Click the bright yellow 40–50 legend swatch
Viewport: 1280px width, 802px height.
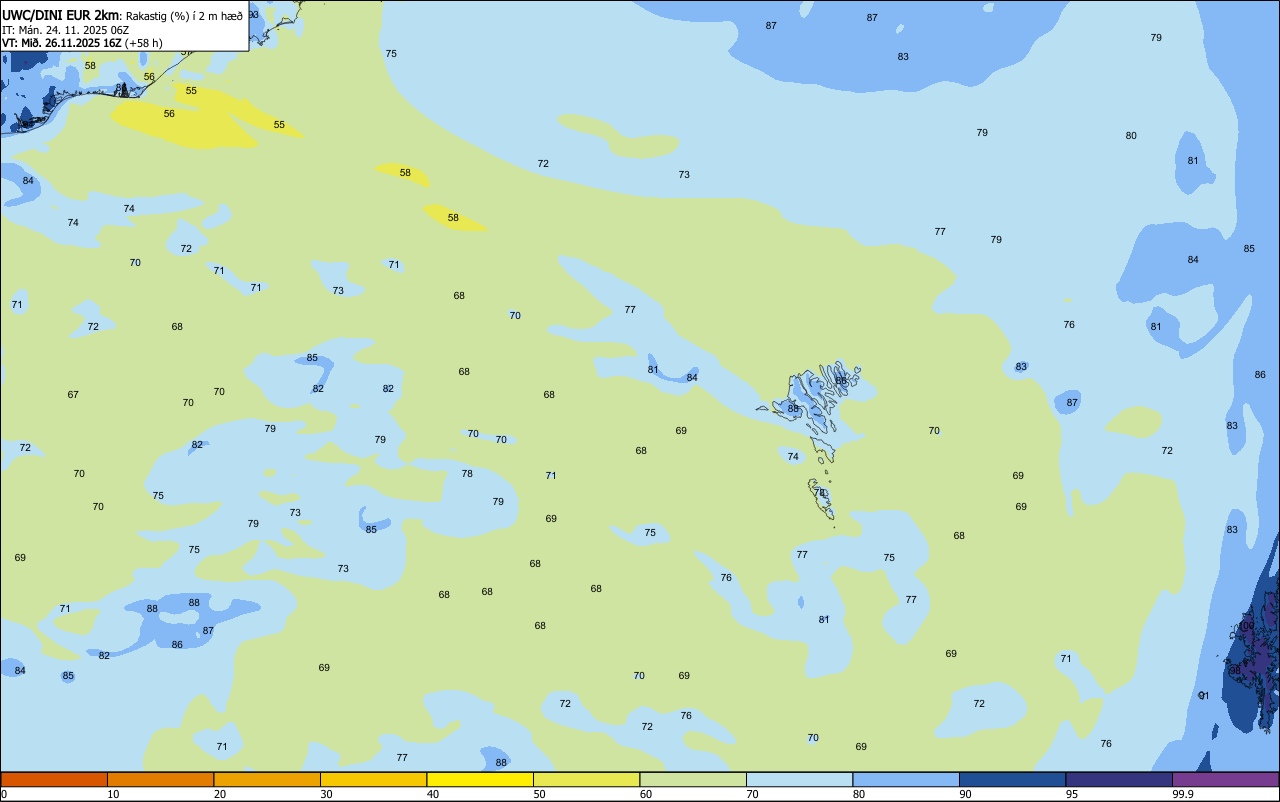[480, 779]
